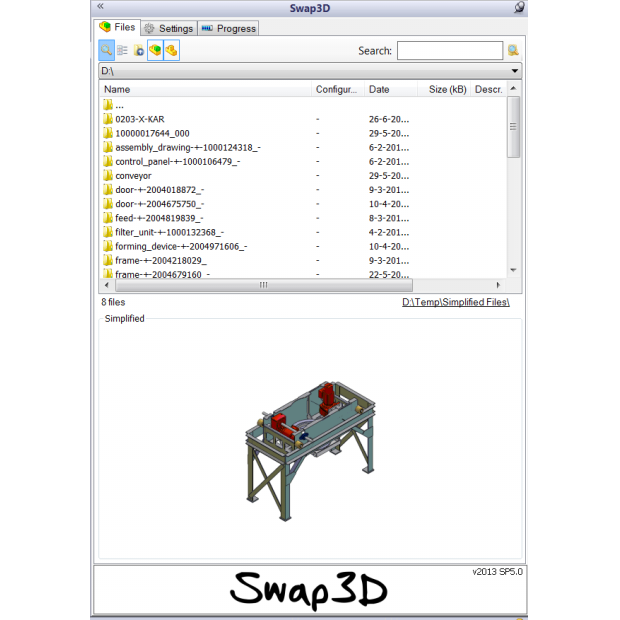Sort by the Date column header

pyautogui.click(x=391, y=89)
